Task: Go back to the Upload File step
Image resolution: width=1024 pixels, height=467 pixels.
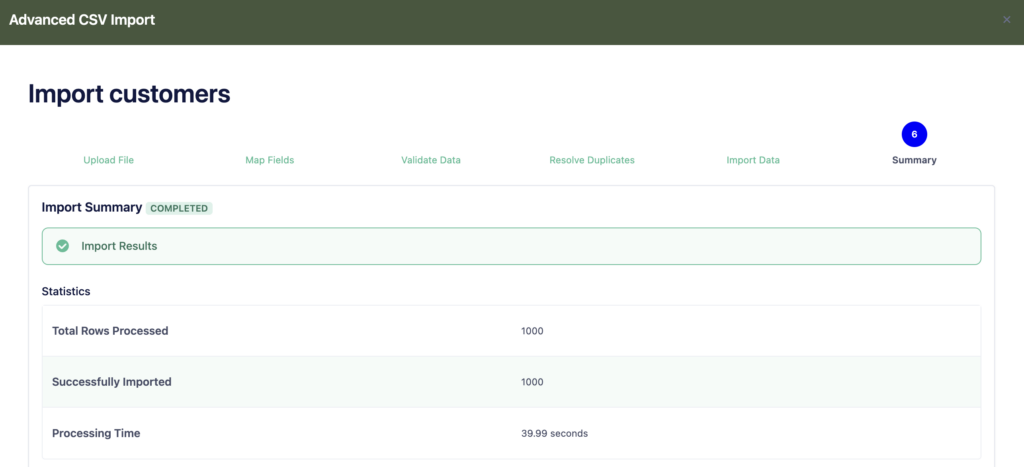Action: pos(108,160)
